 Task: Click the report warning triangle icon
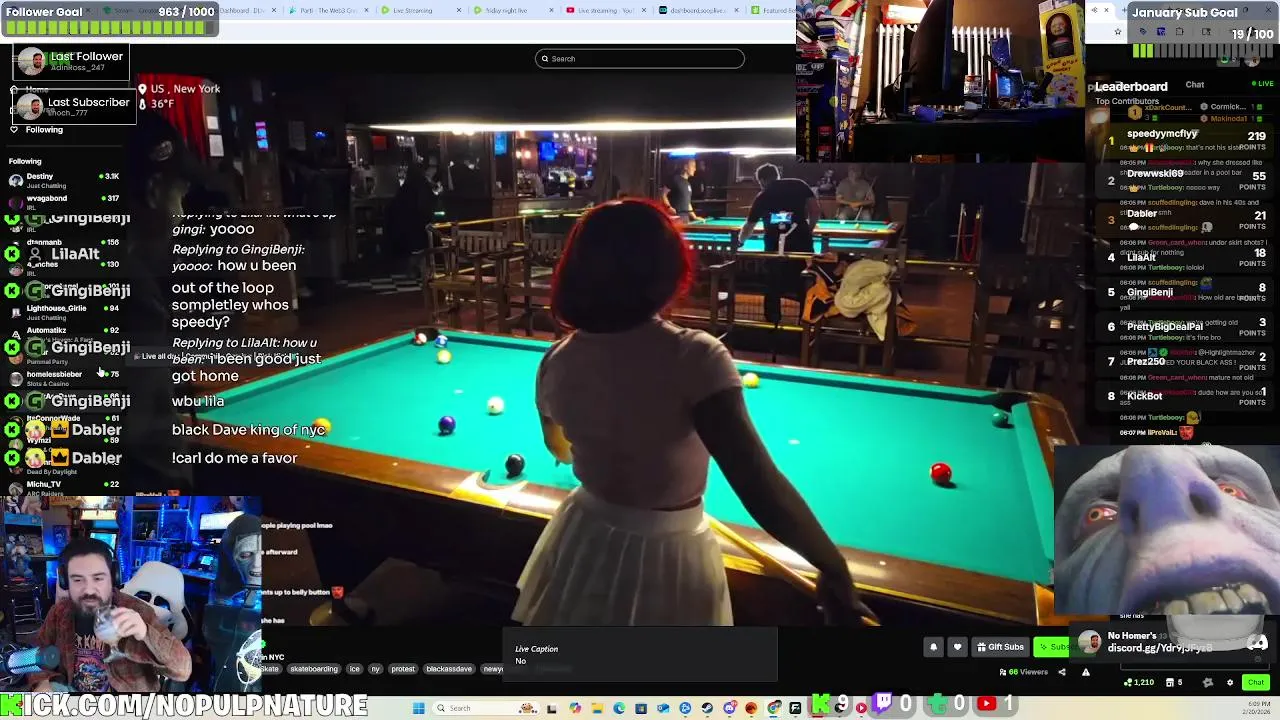pos(1085,672)
